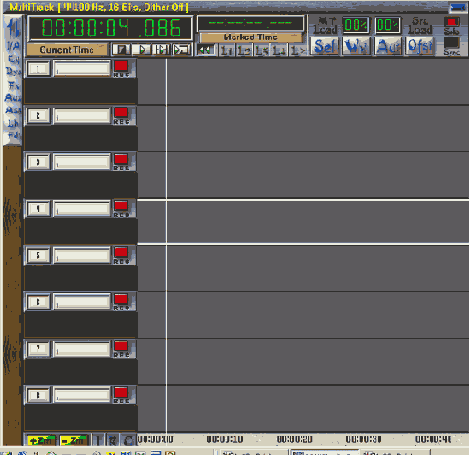The width and height of the screenshot is (469, 455).
Task: Click the rewind double-arrow button
Action: [x=205, y=50]
